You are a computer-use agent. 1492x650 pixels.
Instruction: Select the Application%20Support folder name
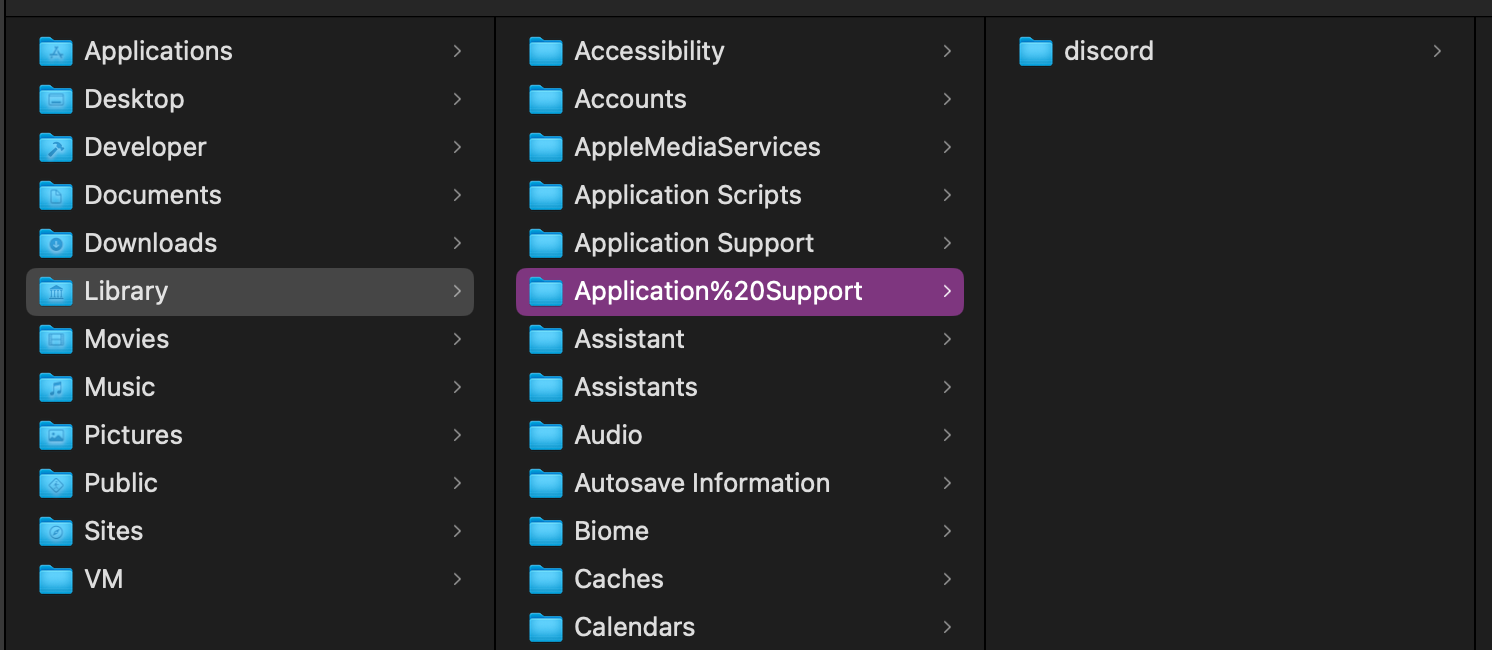(718, 291)
